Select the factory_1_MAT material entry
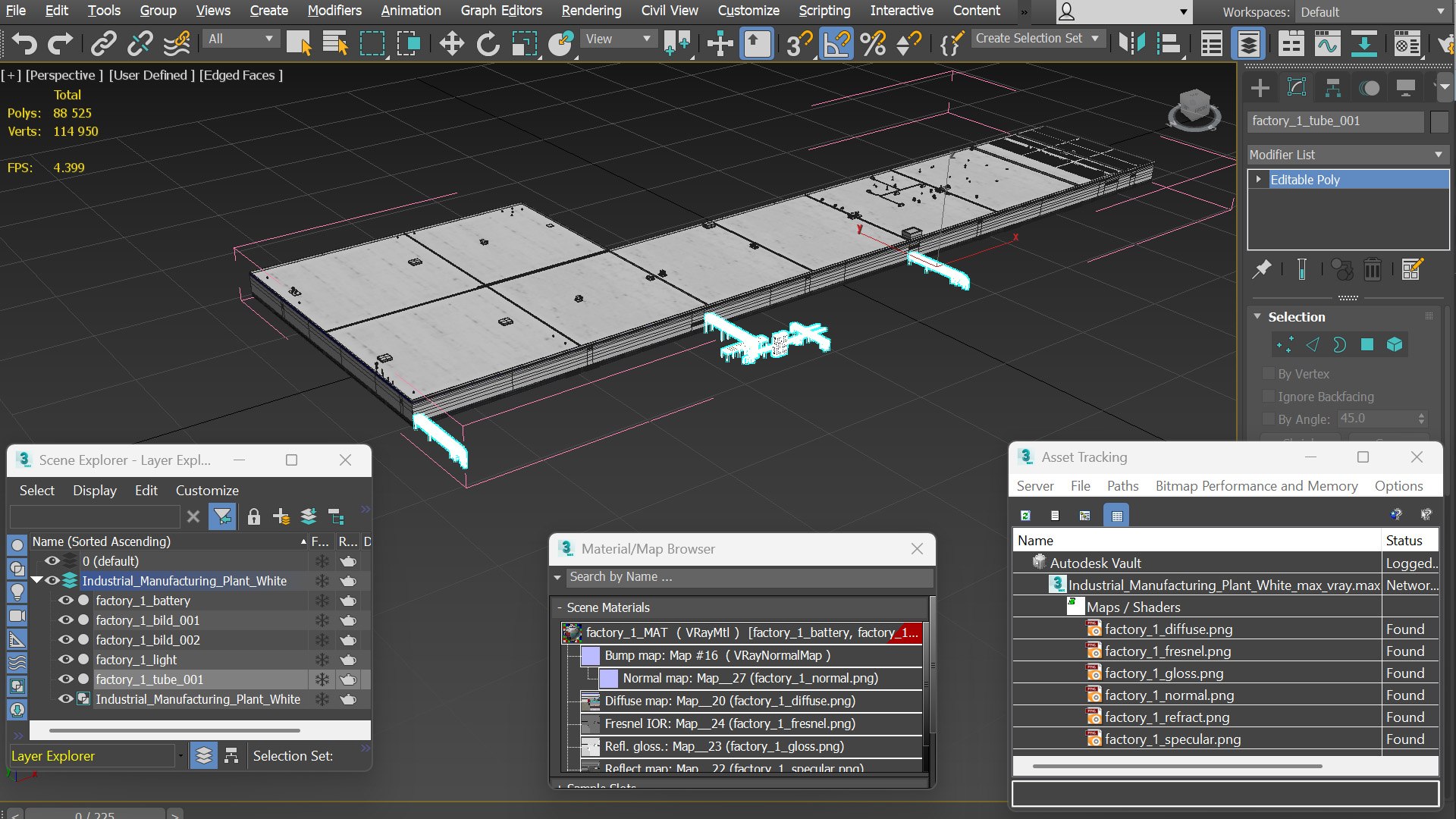The height and width of the screenshot is (819, 1456). [742, 632]
